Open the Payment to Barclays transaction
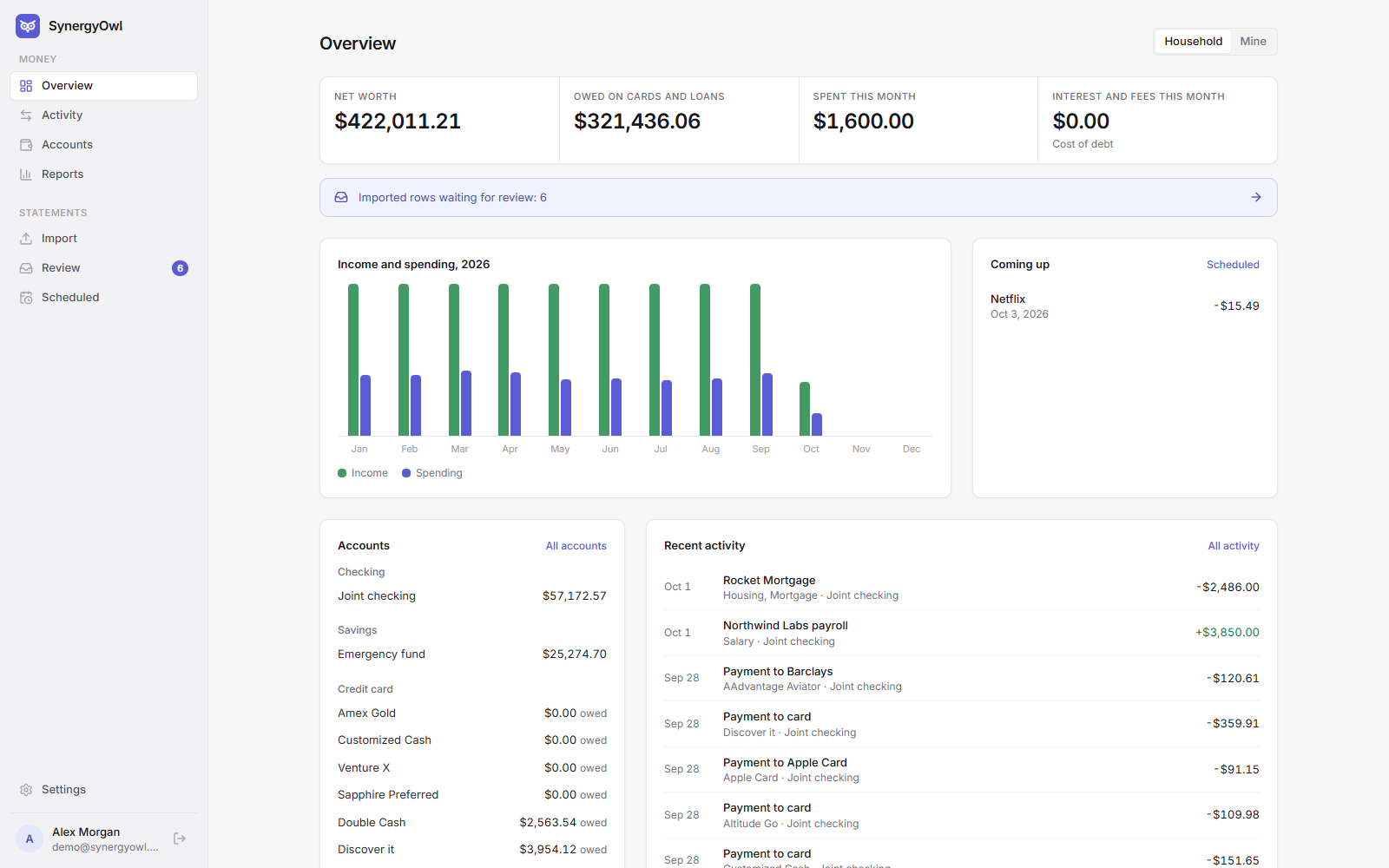Viewport: 1389px width, 868px height. click(962, 679)
